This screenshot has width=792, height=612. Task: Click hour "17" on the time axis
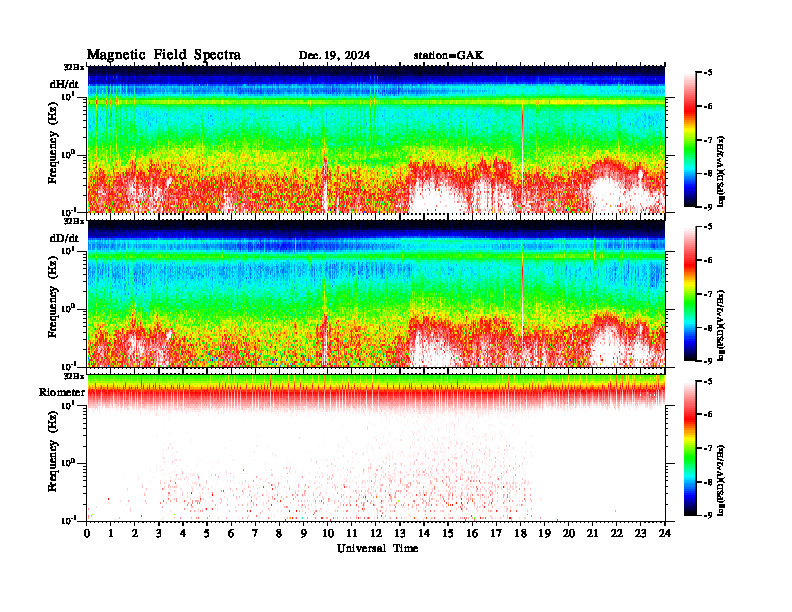pos(496,534)
